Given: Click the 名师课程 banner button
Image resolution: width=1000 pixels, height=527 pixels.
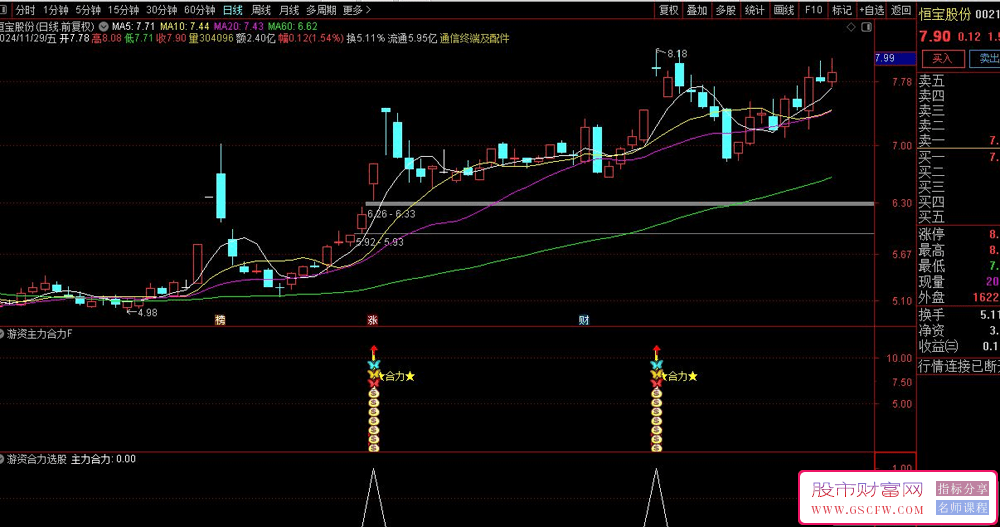Looking at the screenshot, I should pos(962,508).
